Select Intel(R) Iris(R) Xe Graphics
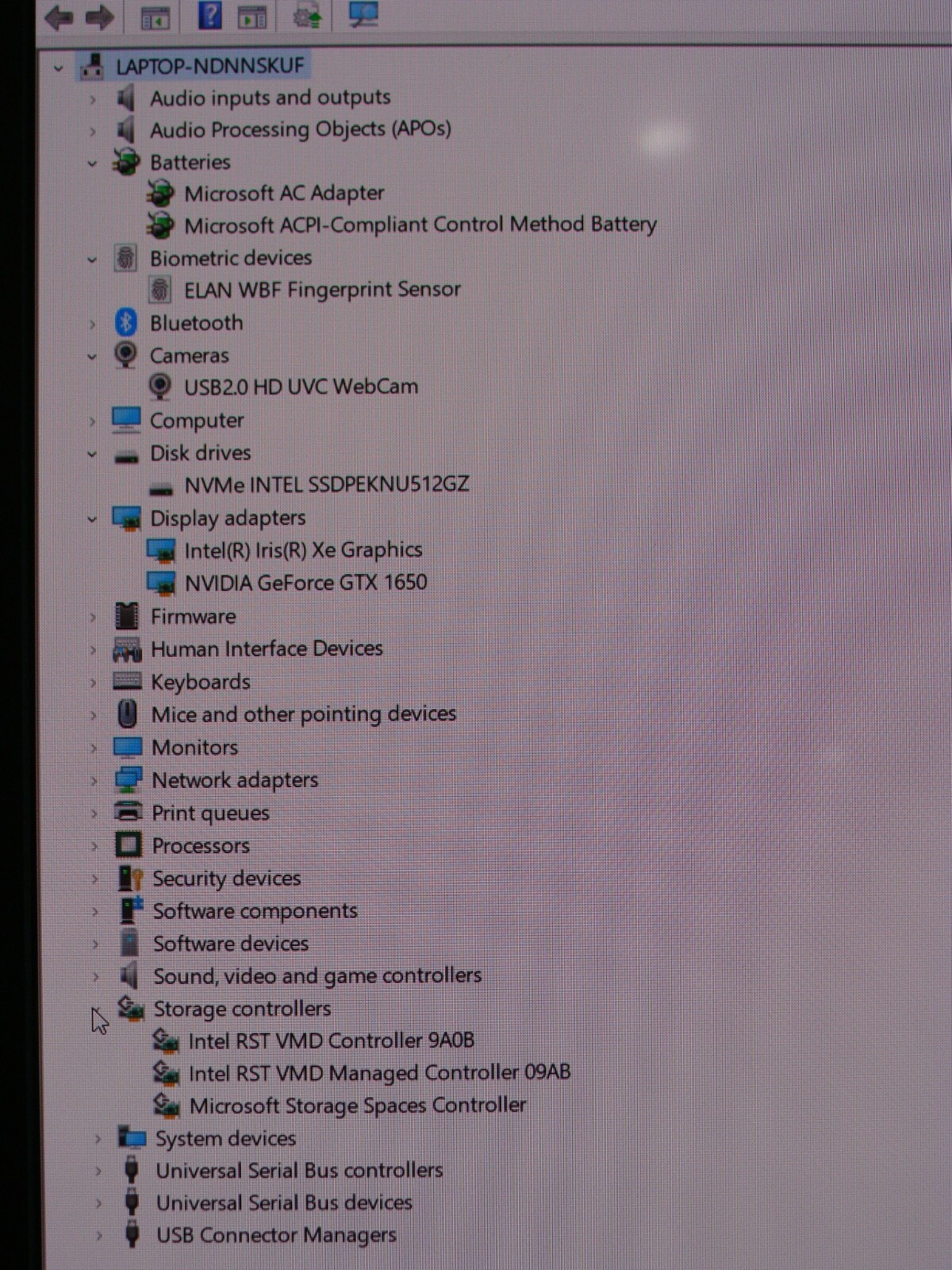Viewport: 952px width, 1270px height. point(303,550)
